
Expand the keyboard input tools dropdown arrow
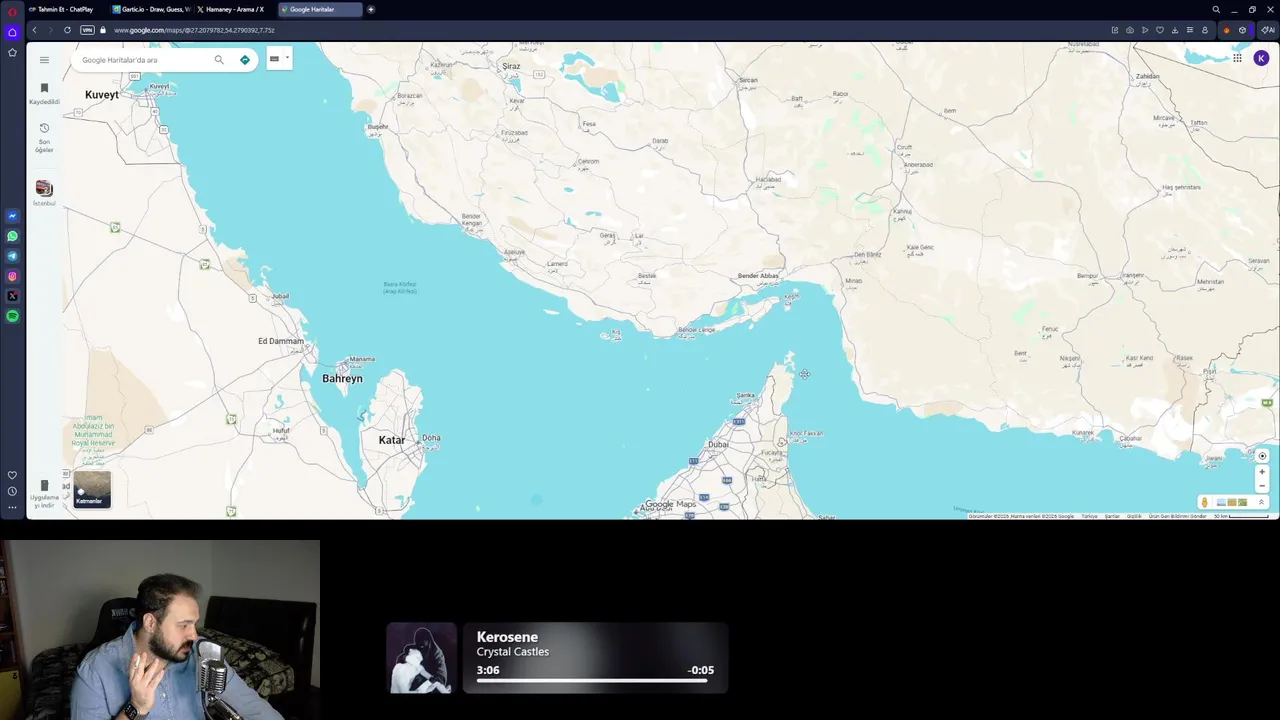pos(287,58)
